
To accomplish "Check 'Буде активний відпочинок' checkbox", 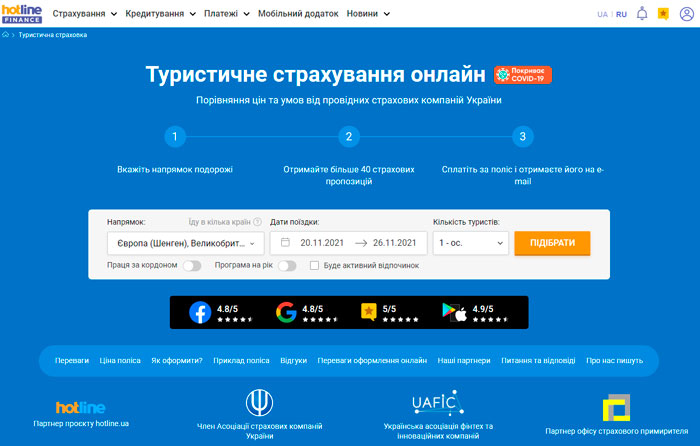I will (x=315, y=266).
